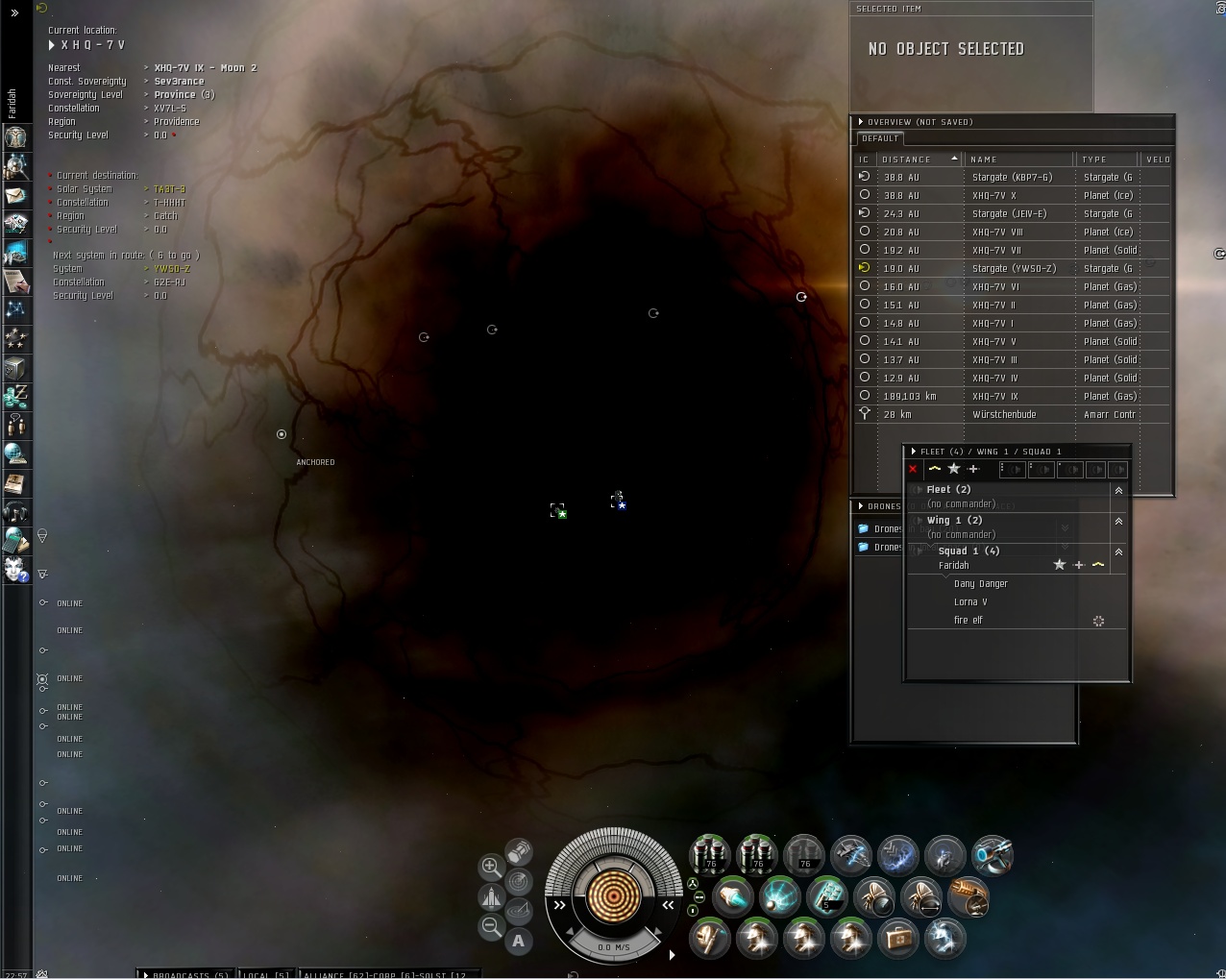The image size is (1226, 980).
Task: Activate the first missile launcher module
Action: (x=710, y=854)
